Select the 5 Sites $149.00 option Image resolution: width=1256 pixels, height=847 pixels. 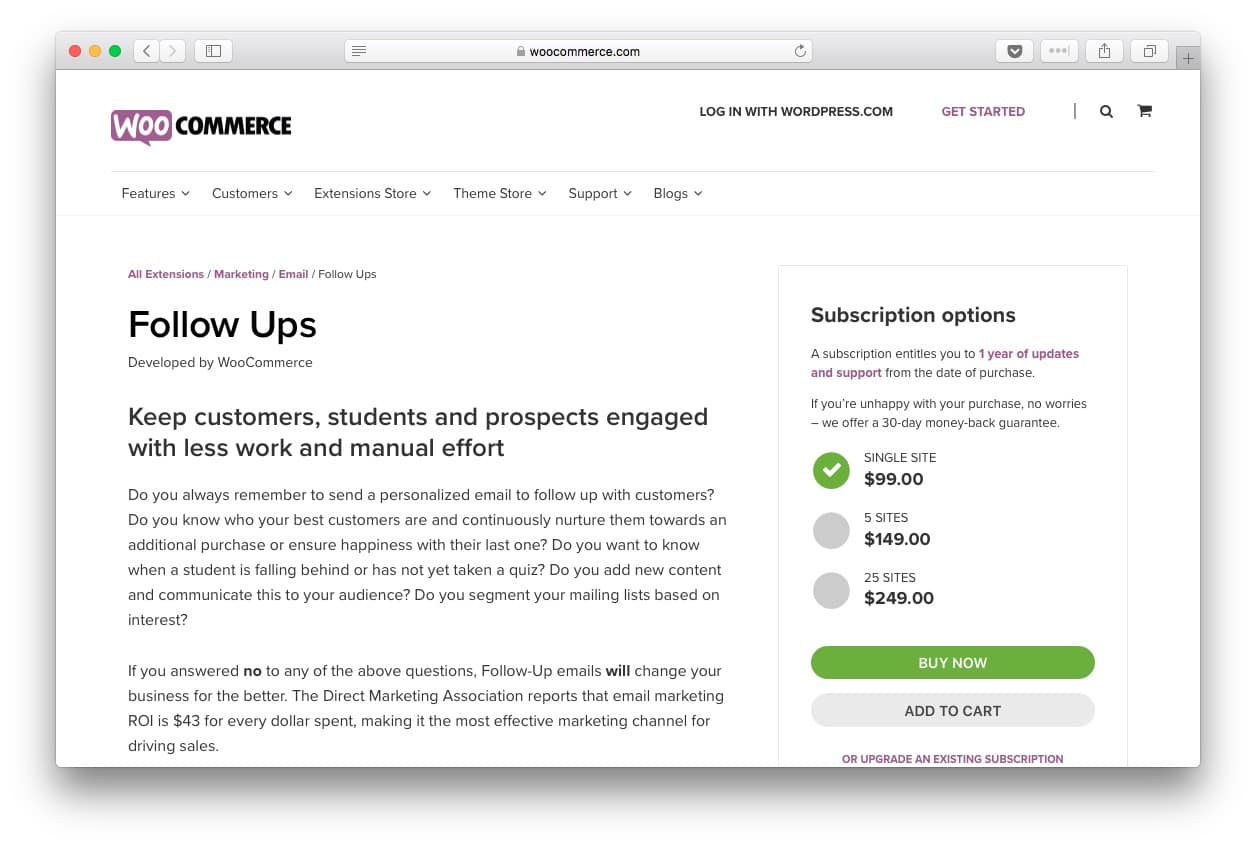pos(831,530)
